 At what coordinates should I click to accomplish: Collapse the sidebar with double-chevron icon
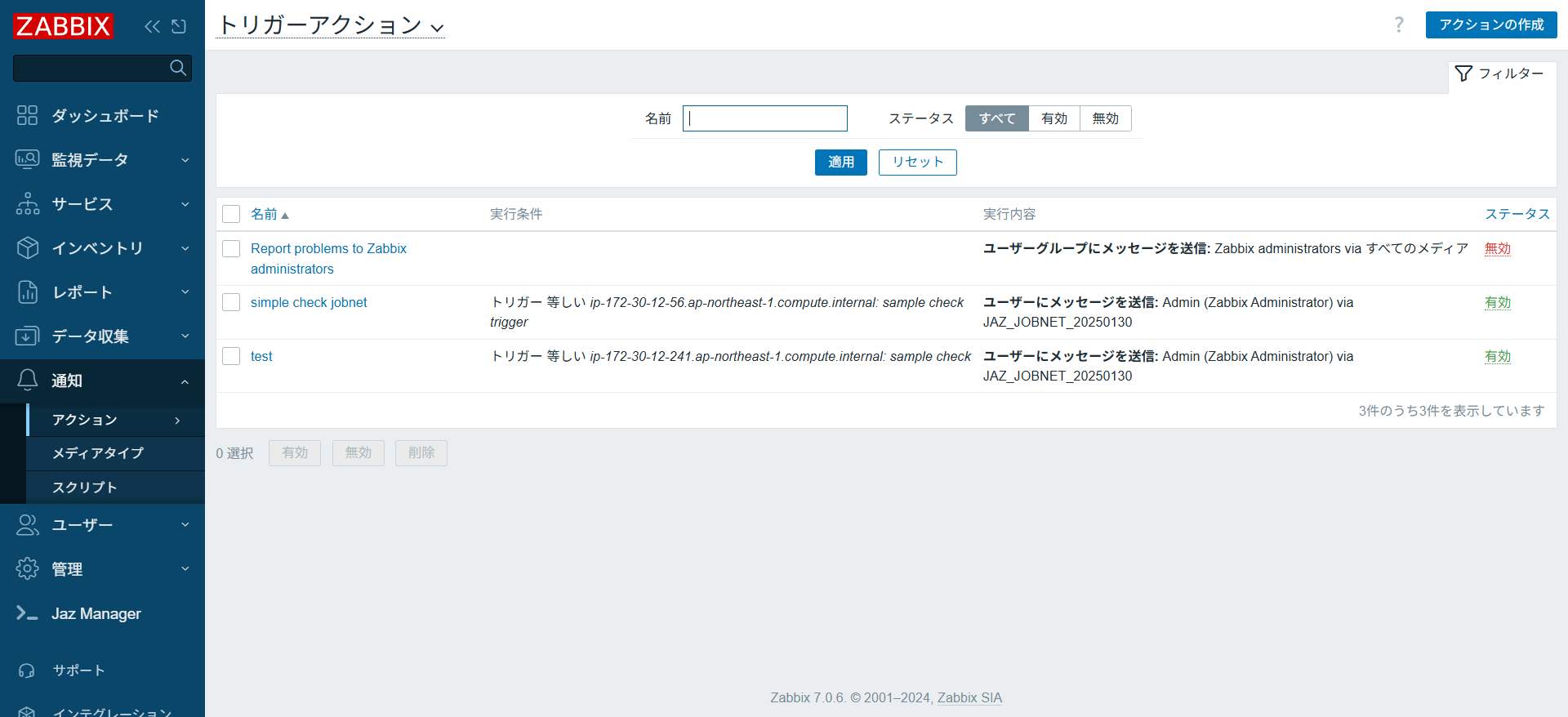pos(152,26)
